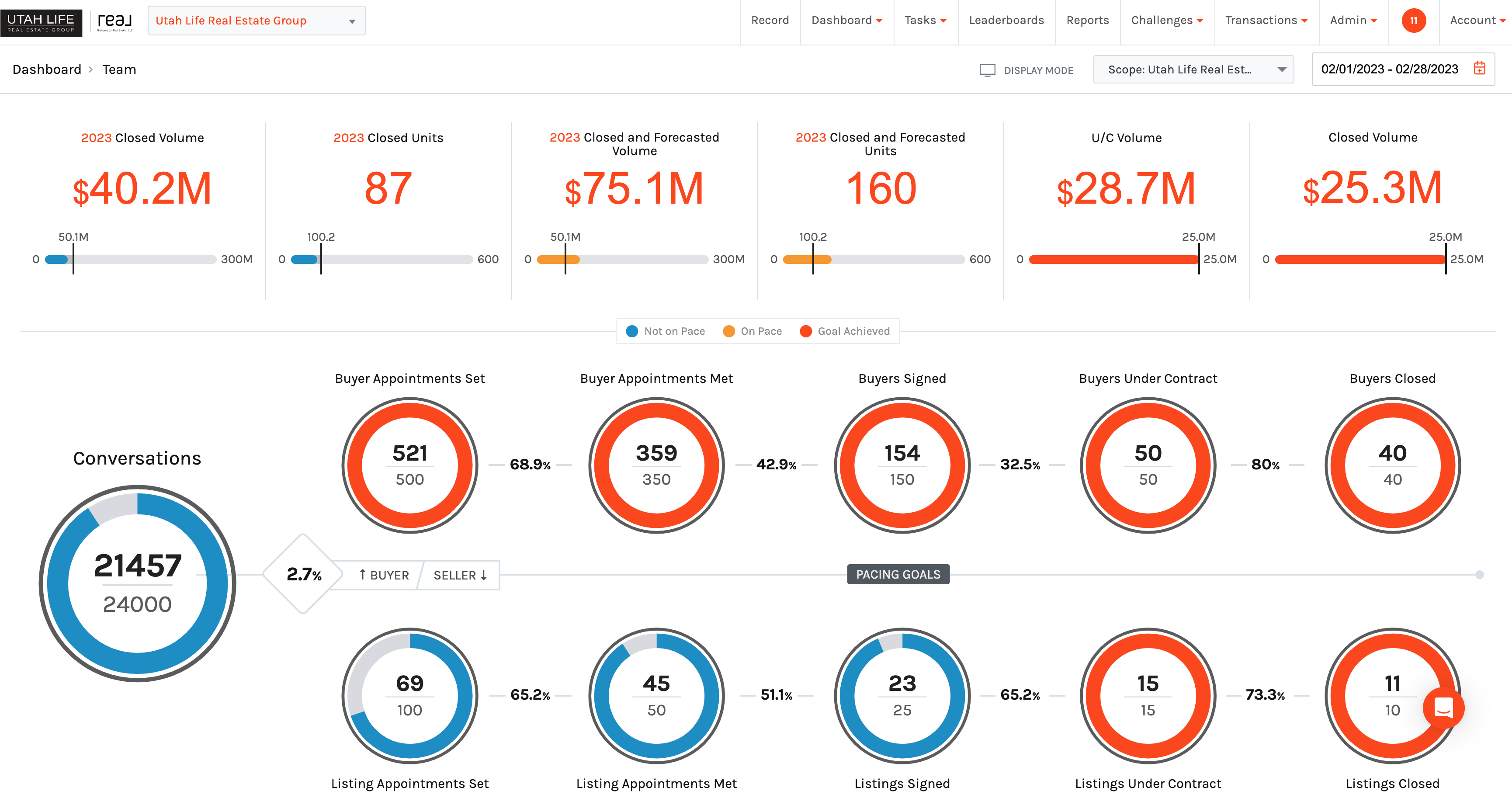The image size is (1512, 798).
Task: Open the Reports section
Action: (x=1088, y=21)
